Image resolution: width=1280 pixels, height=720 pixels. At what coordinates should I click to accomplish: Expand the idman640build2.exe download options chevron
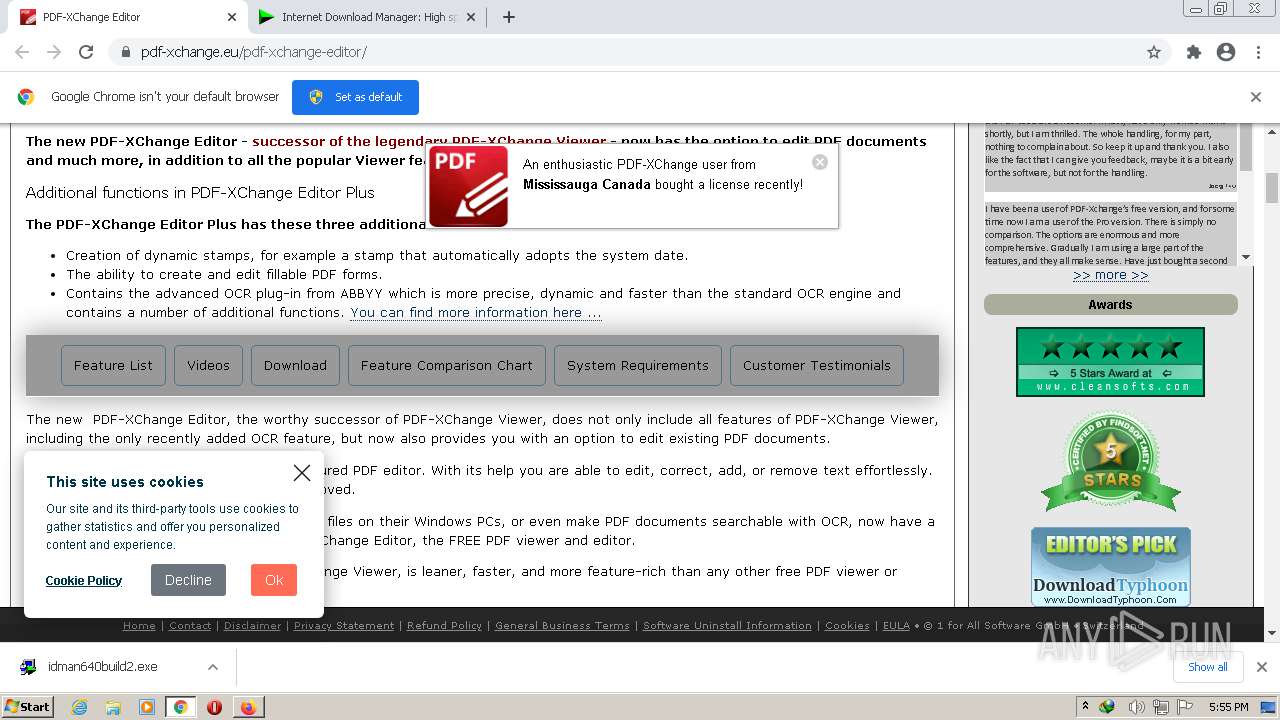coord(212,667)
